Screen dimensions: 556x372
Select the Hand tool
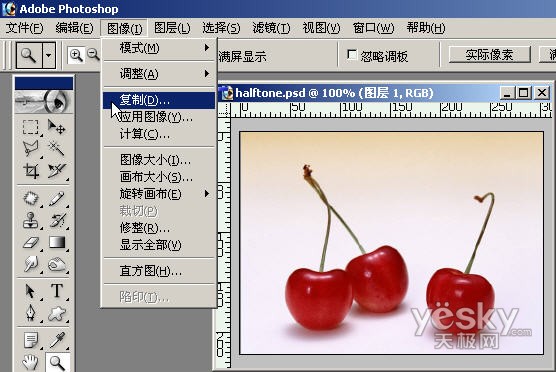(x=30, y=362)
